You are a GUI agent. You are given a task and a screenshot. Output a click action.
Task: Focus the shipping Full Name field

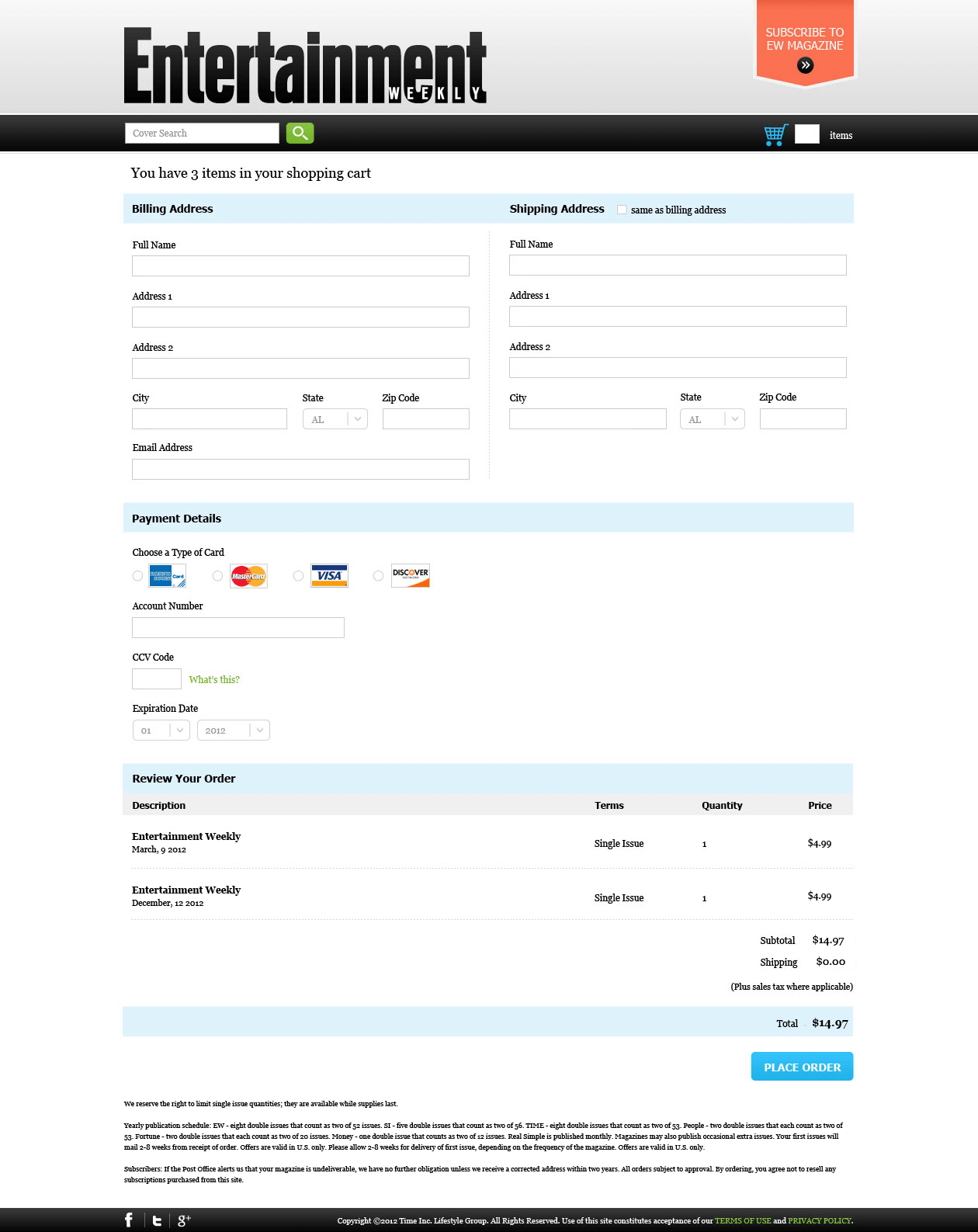coord(678,265)
